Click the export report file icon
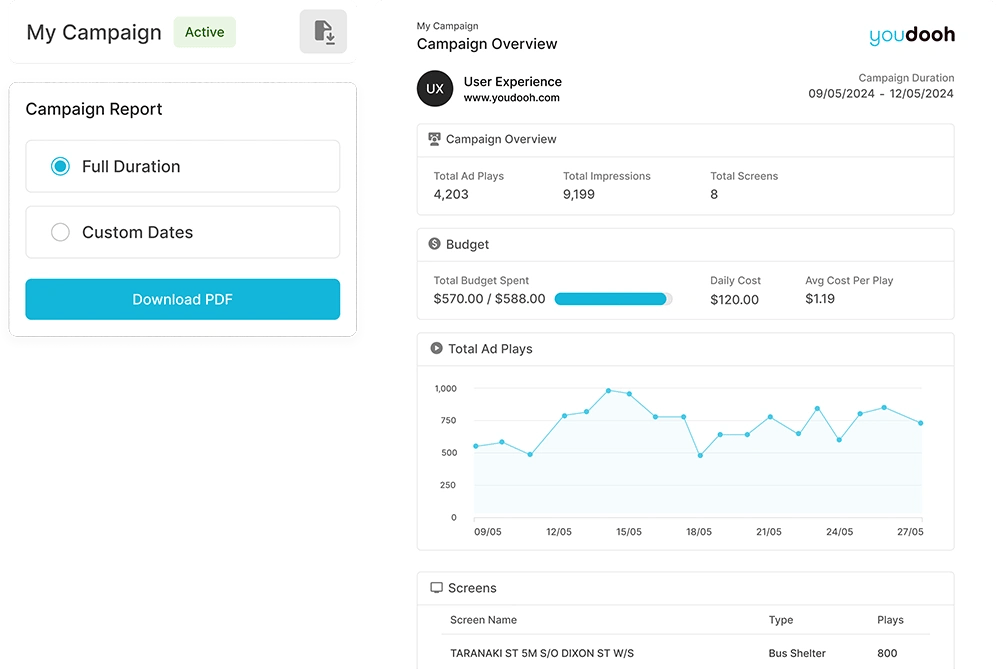This screenshot has width=1000, height=669. 323,32
